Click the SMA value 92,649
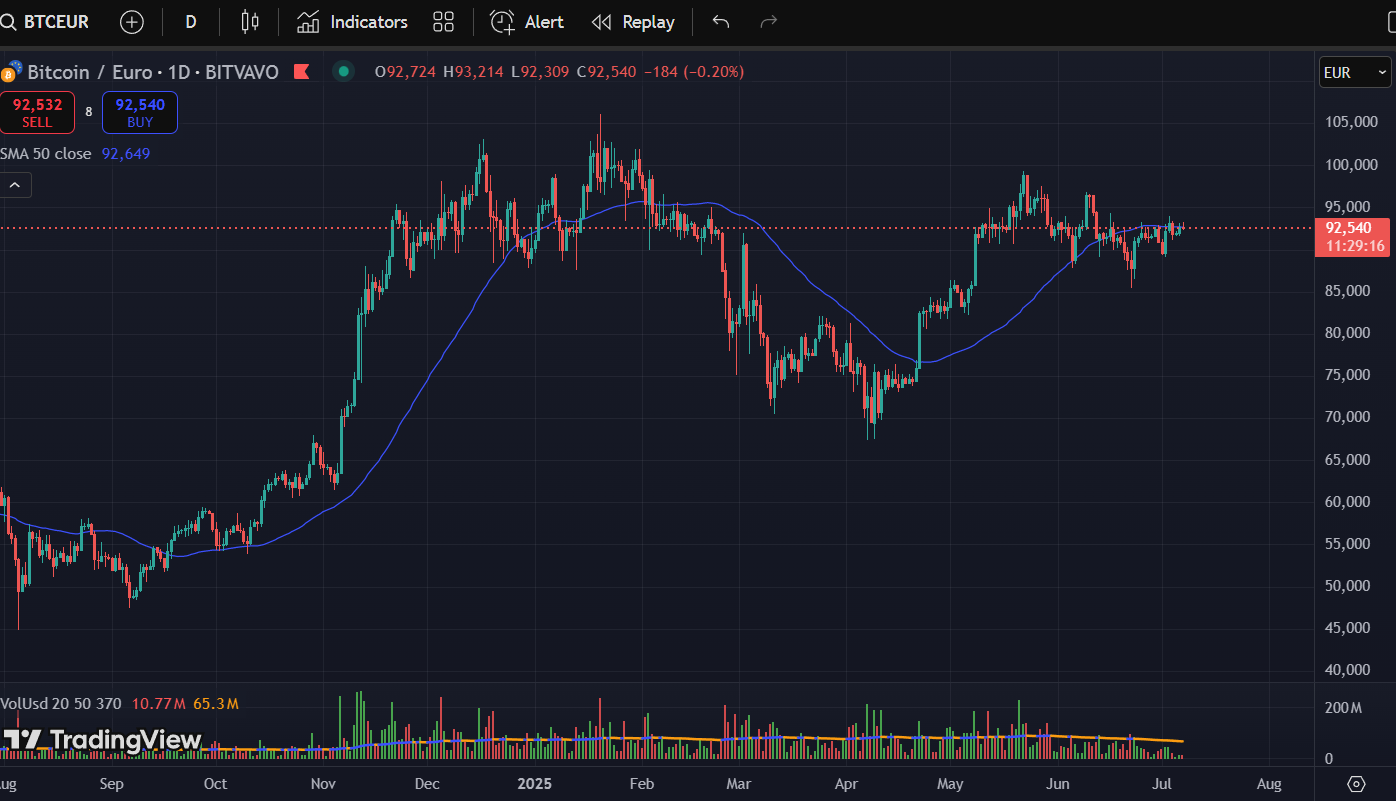This screenshot has width=1396, height=801. [126, 154]
